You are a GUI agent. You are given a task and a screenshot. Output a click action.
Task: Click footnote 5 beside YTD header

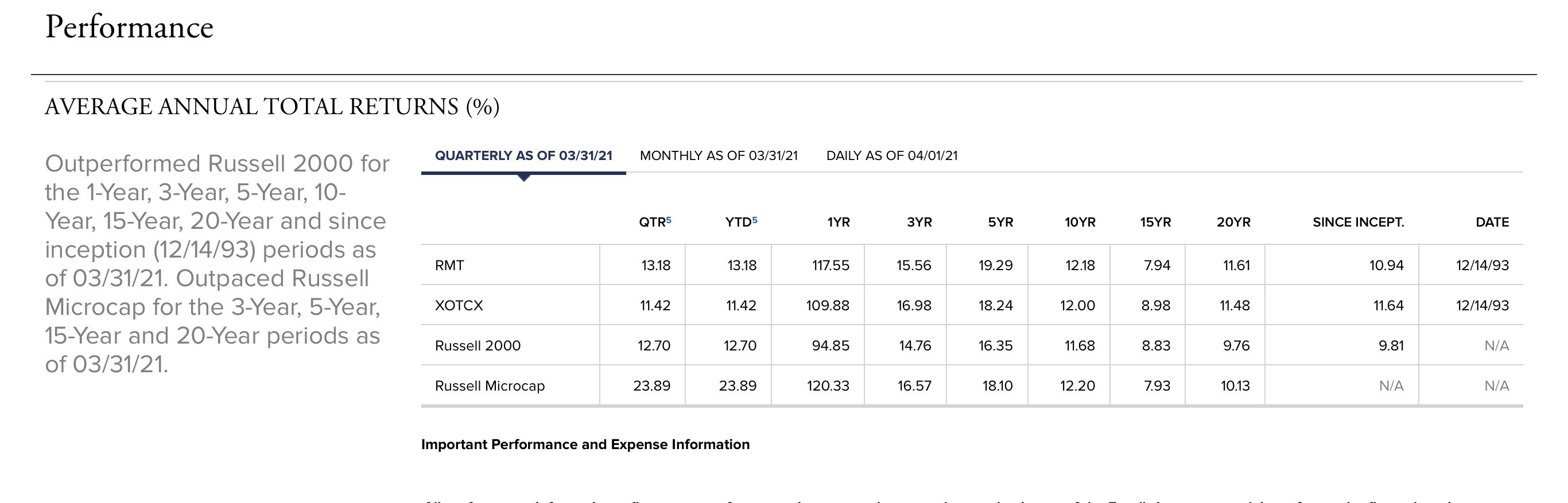pos(755,220)
